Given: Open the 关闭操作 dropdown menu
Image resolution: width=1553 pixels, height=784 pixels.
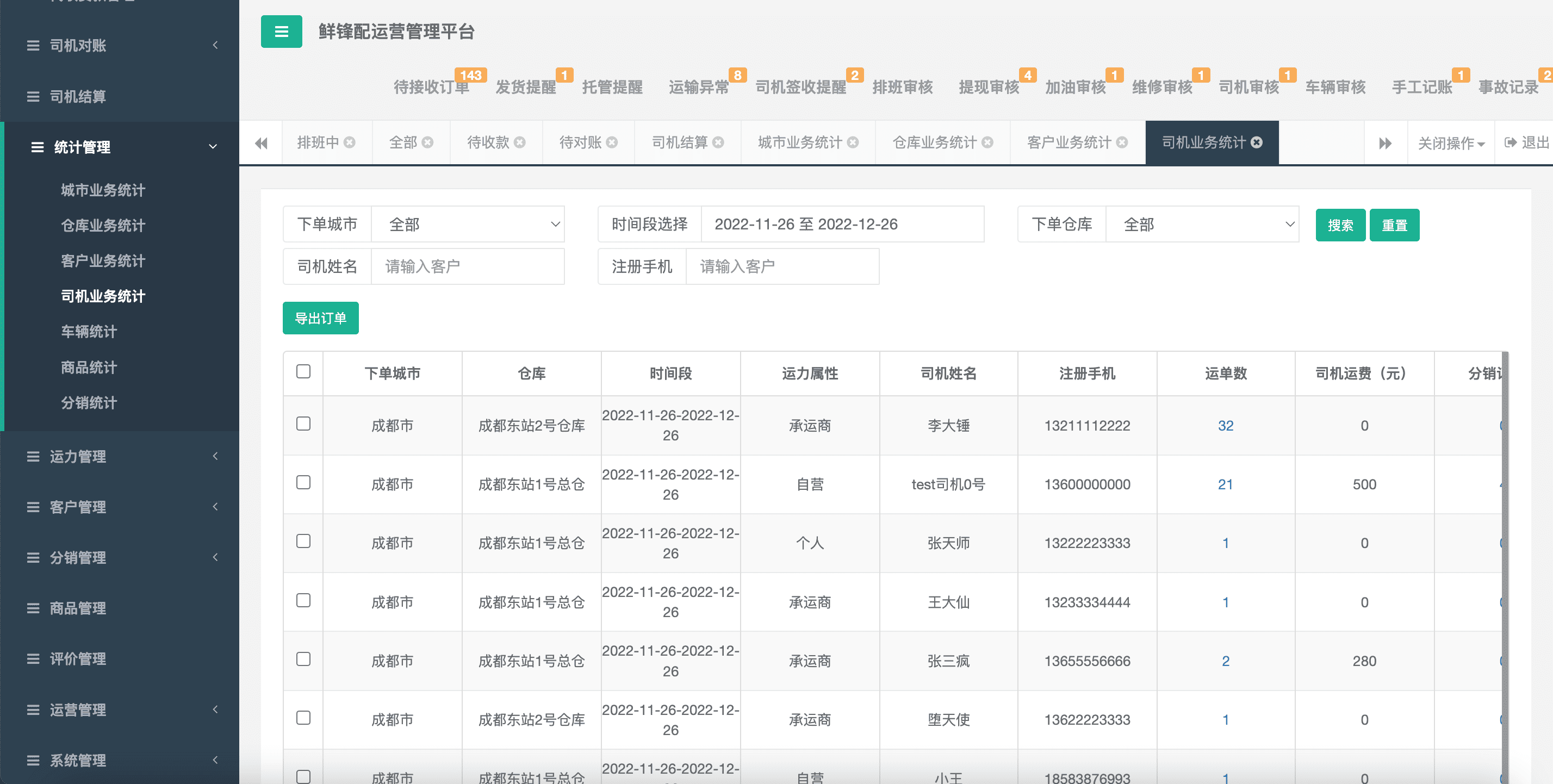Looking at the screenshot, I should pos(1451,143).
